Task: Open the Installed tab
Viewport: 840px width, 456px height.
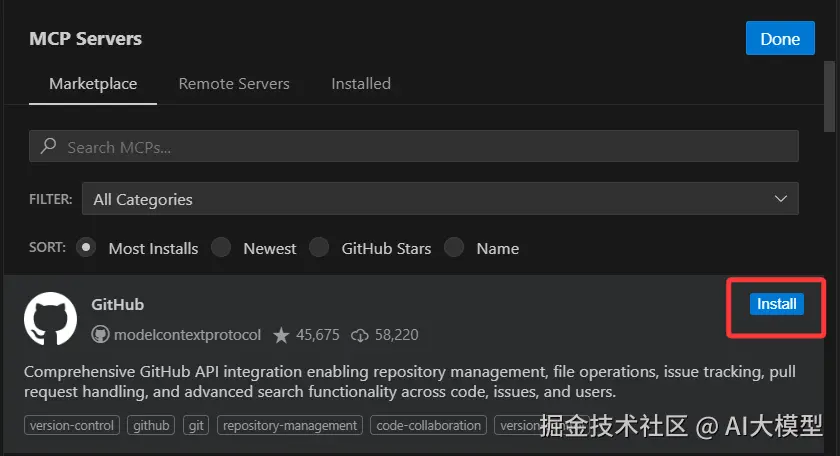Action: tap(361, 84)
